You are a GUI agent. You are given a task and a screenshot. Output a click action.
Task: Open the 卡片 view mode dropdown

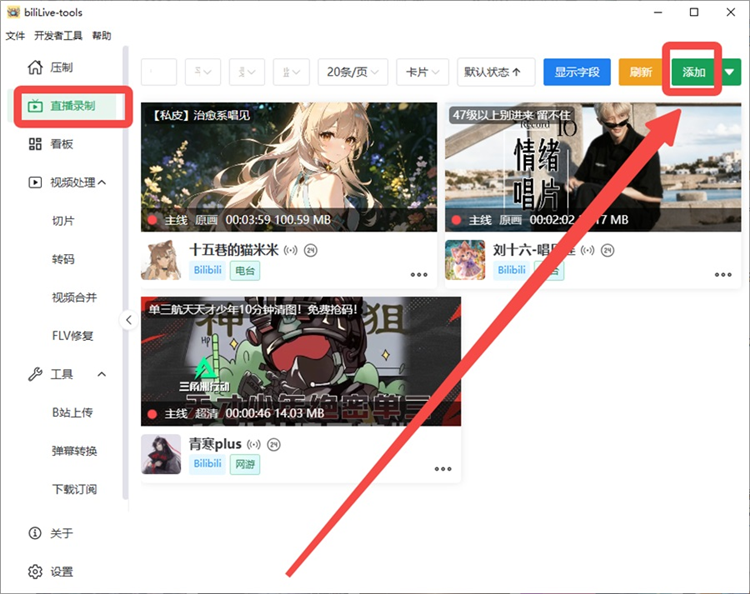422,72
